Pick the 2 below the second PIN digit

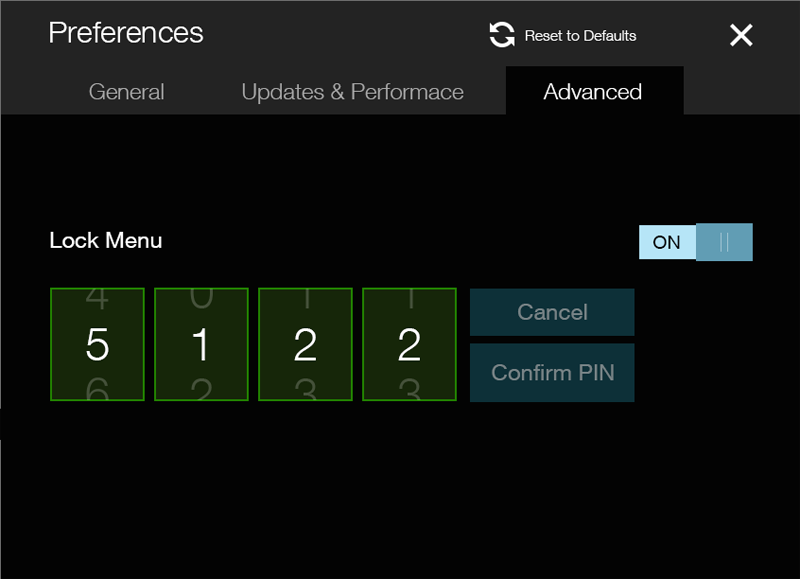[x=201, y=391]
